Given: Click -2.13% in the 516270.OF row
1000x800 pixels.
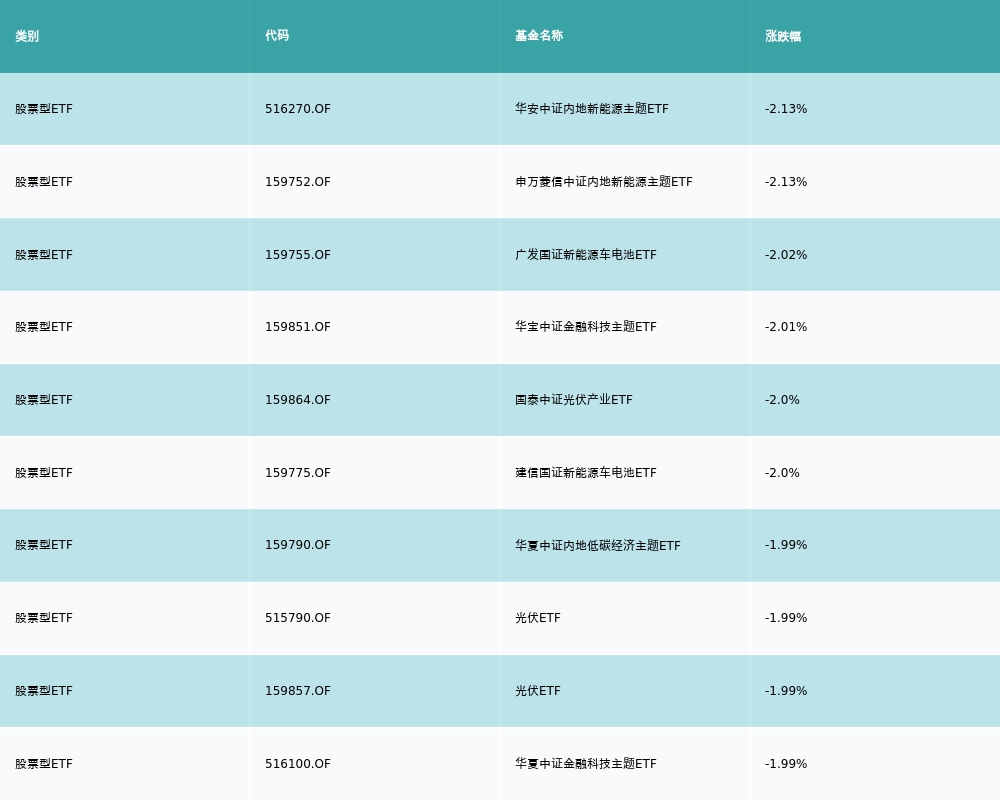Looking at the screenshot, I should click(x=786, y=109).
